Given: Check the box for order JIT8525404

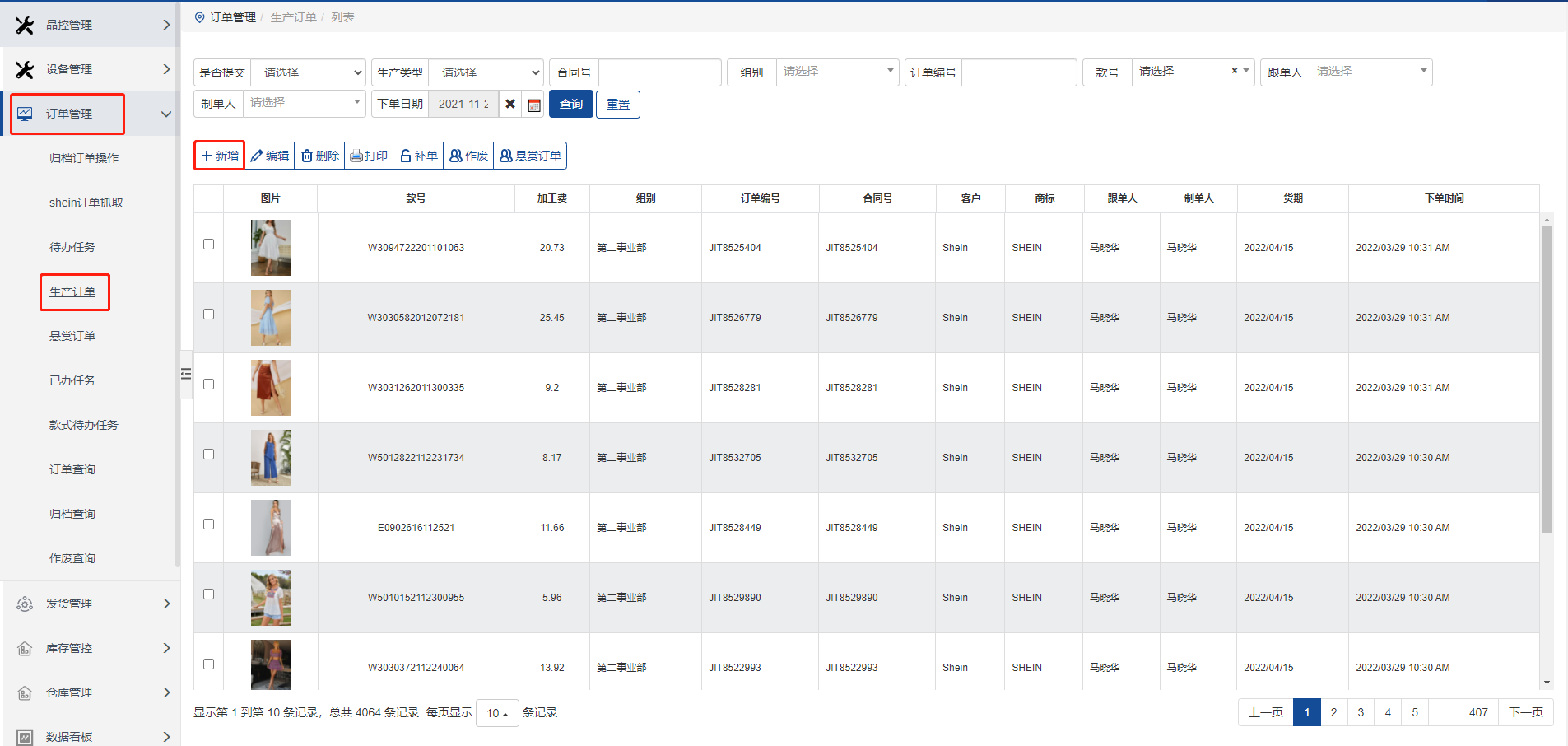Looking at the screenshot, I should click(x=209, y=245).
